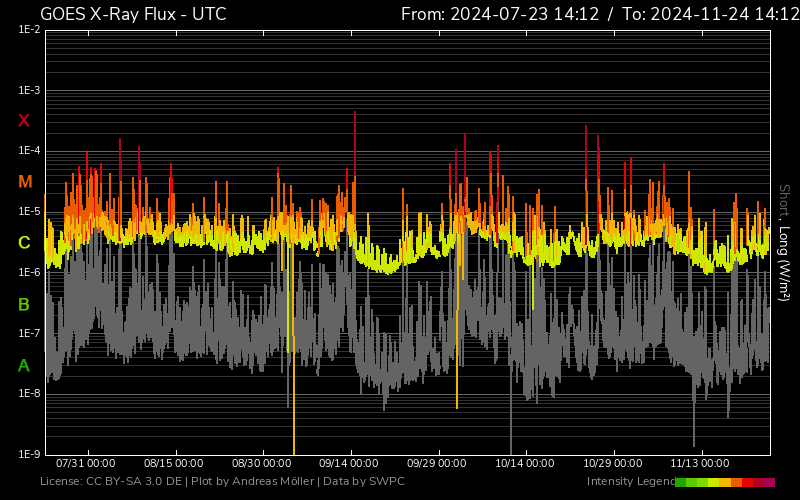The height and width of the screenshot is (500, 800).
Task: Click the orange M flare class label
Action: [25, 182]
